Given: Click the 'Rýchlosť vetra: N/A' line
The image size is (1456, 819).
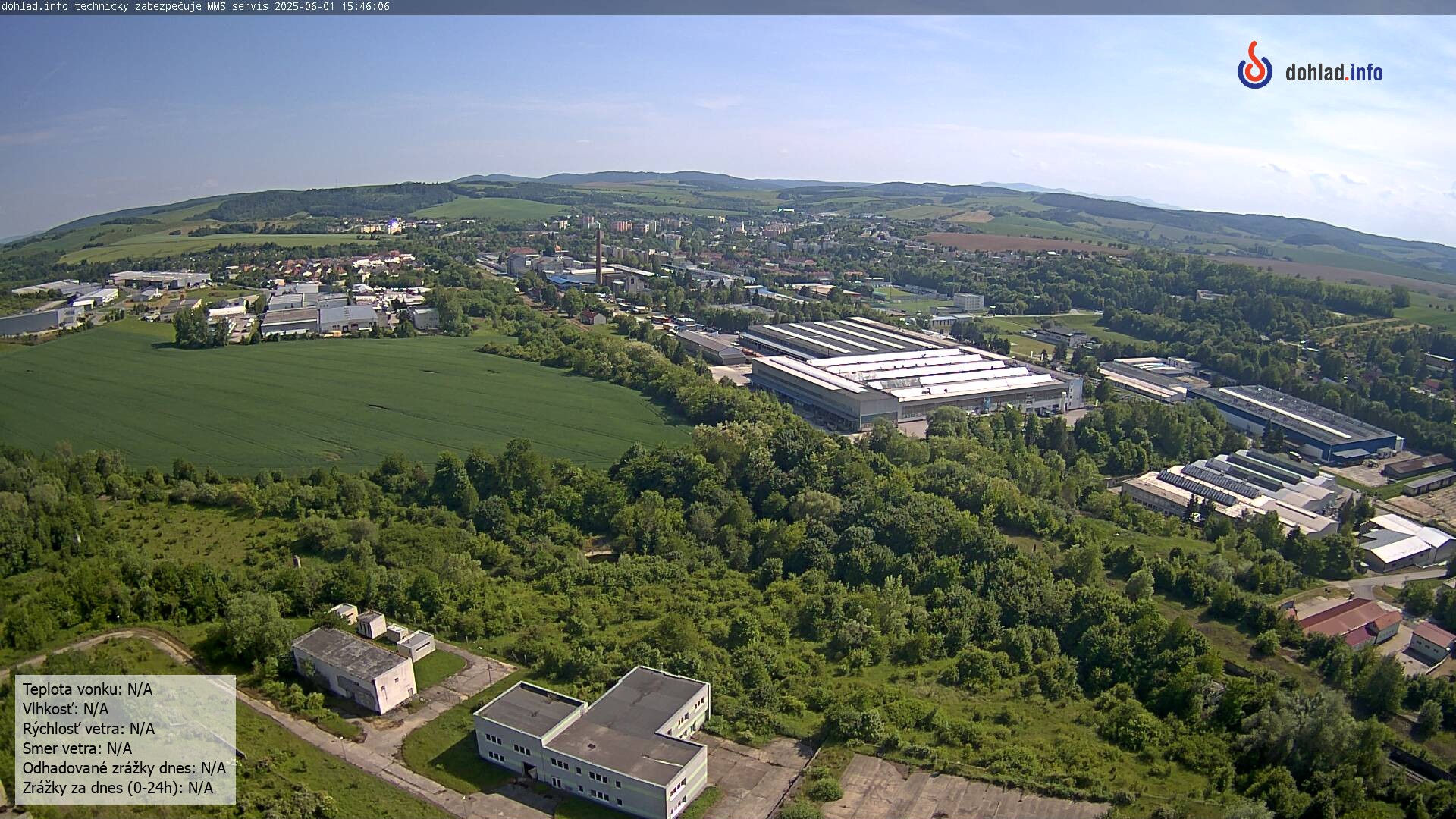Looking at the screenshot, I should pos(89,729).
